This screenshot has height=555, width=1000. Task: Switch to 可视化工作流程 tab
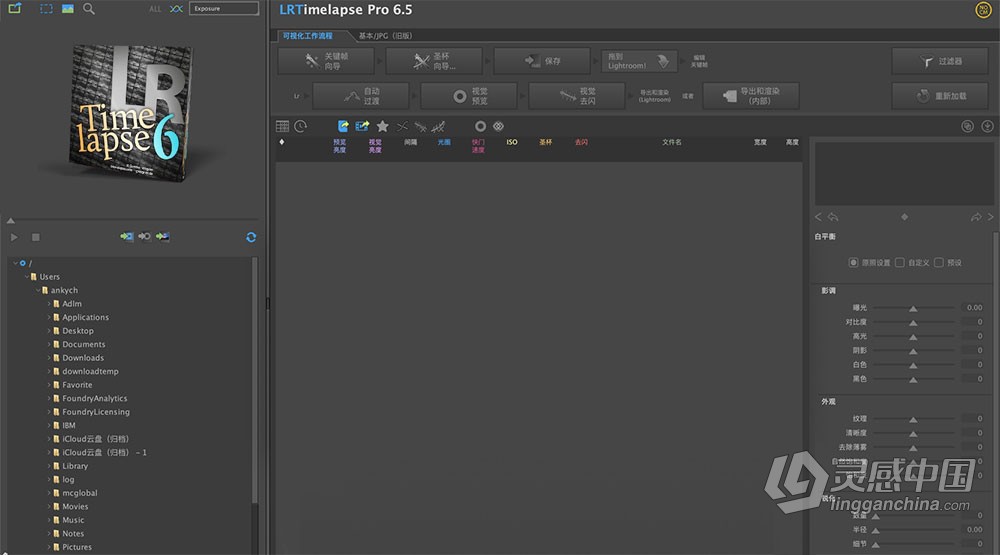coord(307,36)
